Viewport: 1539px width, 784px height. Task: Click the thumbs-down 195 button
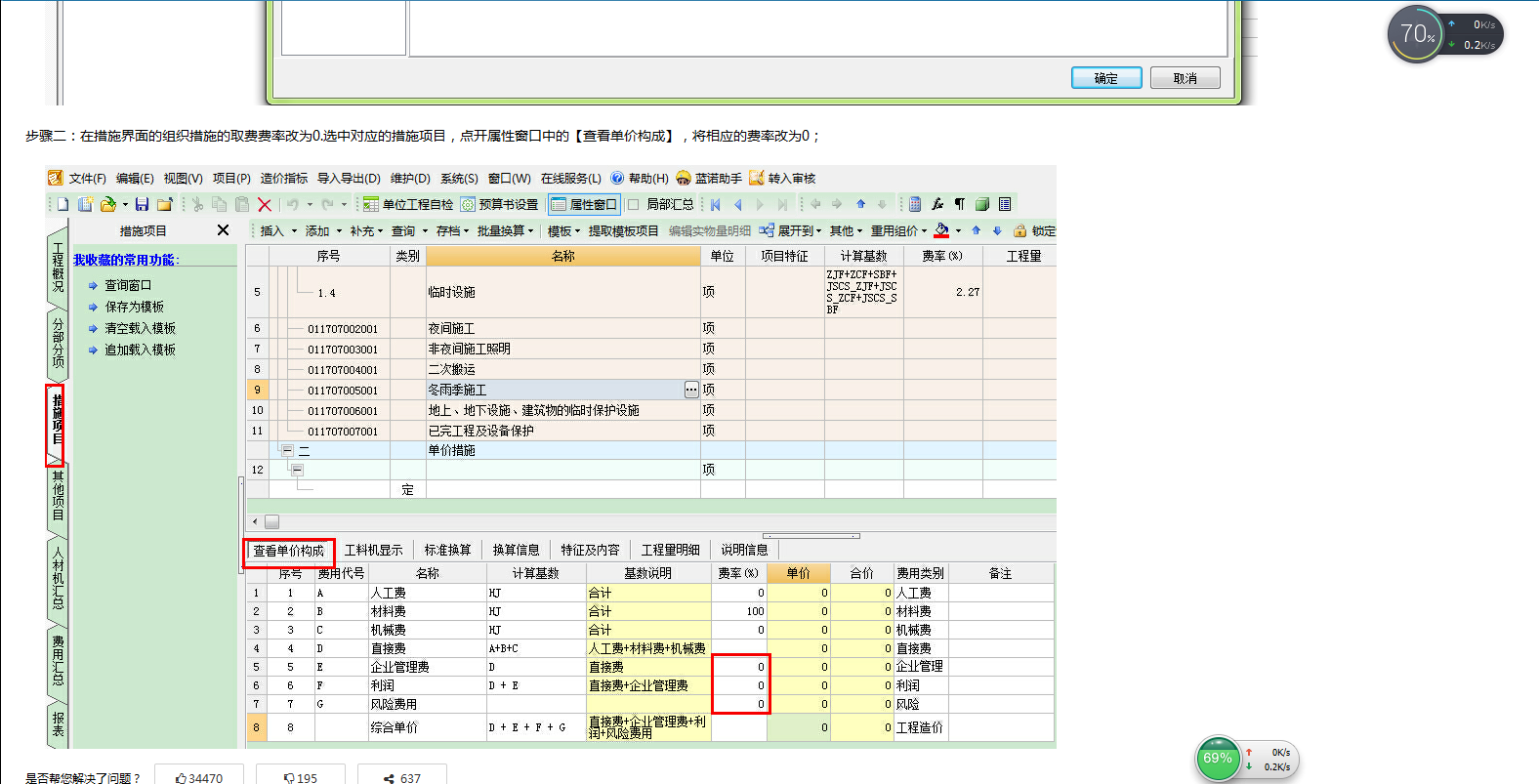tap(301, 777)
